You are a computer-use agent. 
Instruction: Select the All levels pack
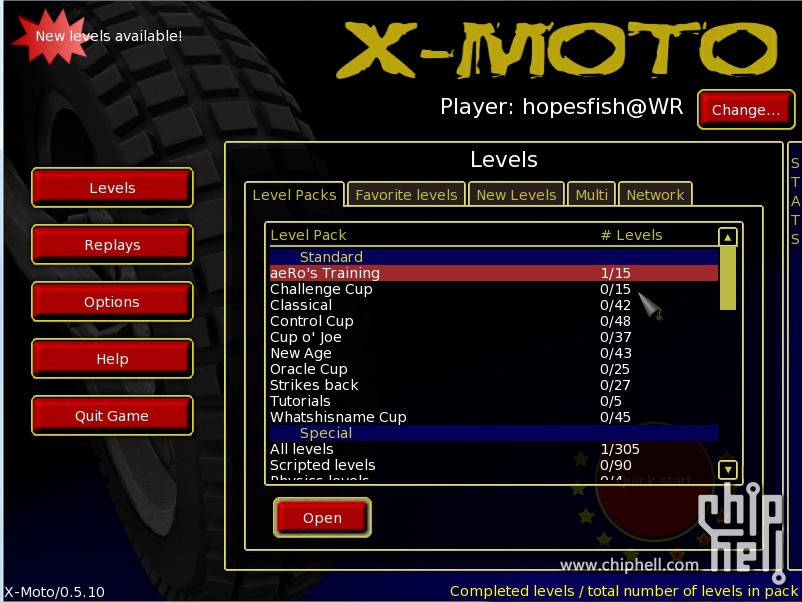494,449
